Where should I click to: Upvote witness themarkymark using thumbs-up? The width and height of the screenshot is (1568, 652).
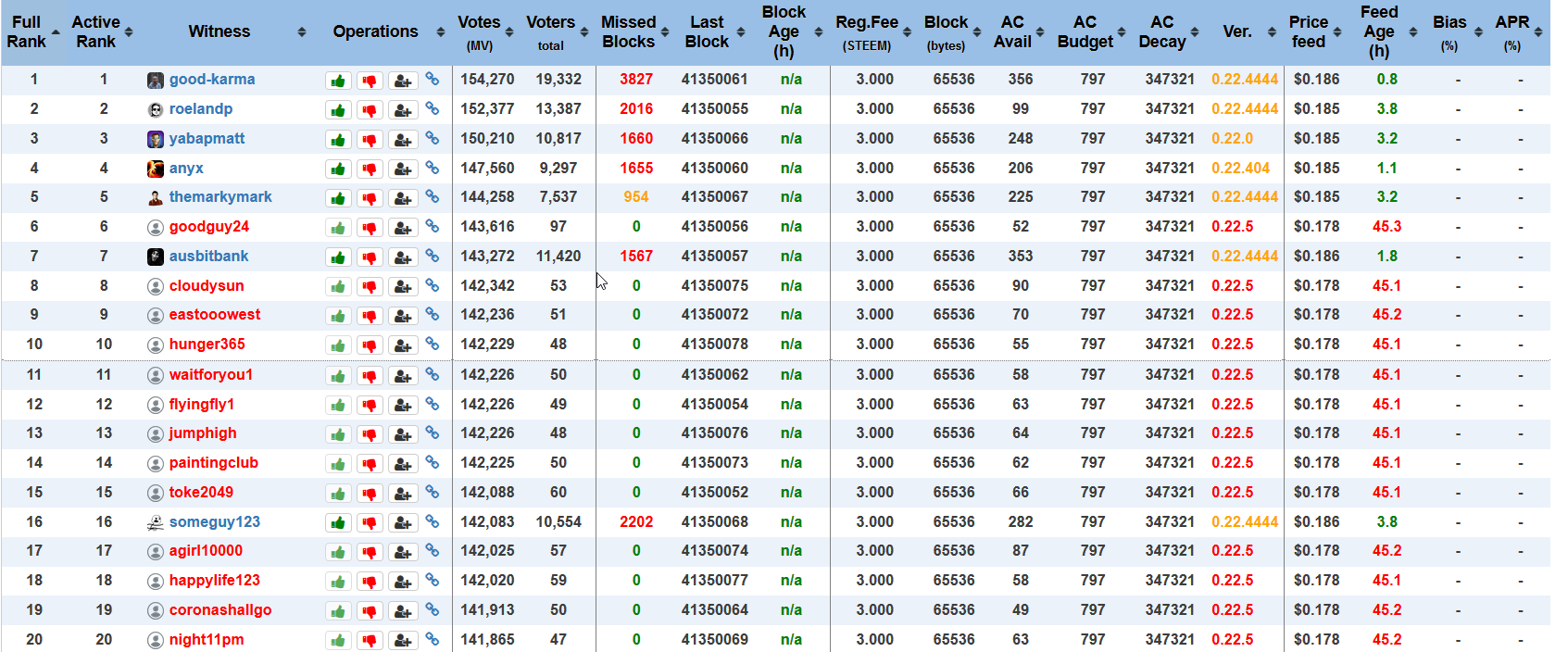338,198
